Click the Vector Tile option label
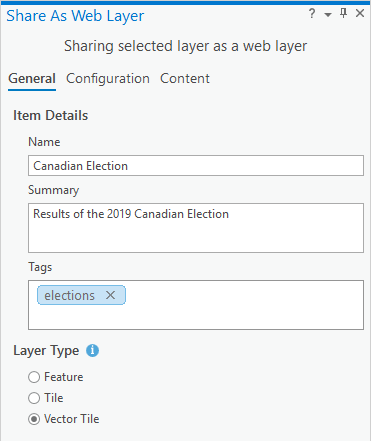The height and width of the screenshot is (441, 371). (x=72, y=419)
